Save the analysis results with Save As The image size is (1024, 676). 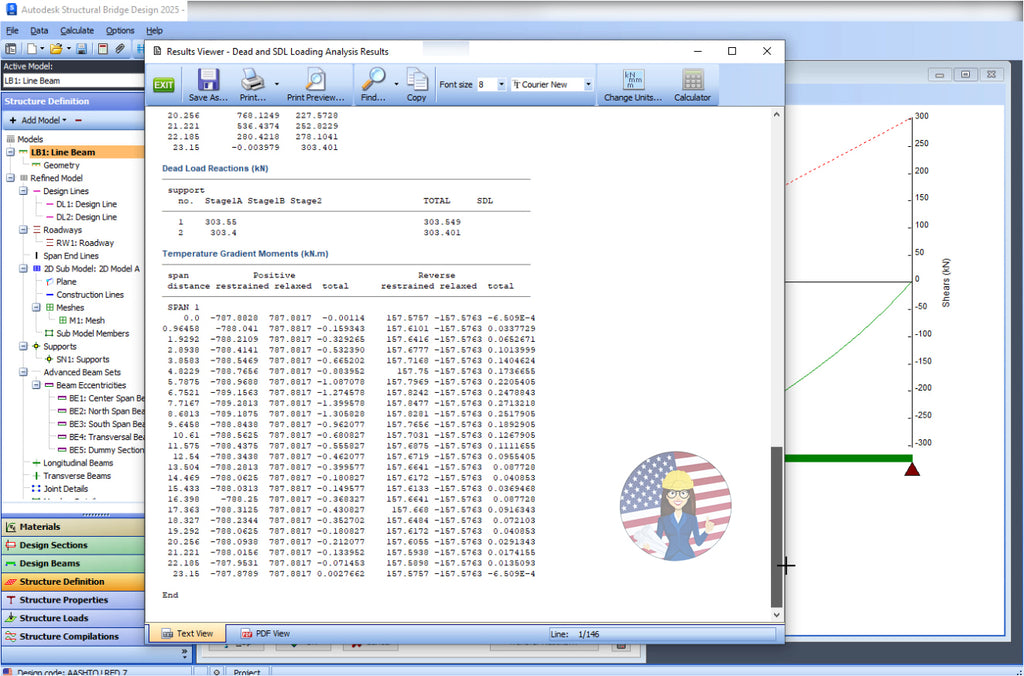tap(206, 84)
